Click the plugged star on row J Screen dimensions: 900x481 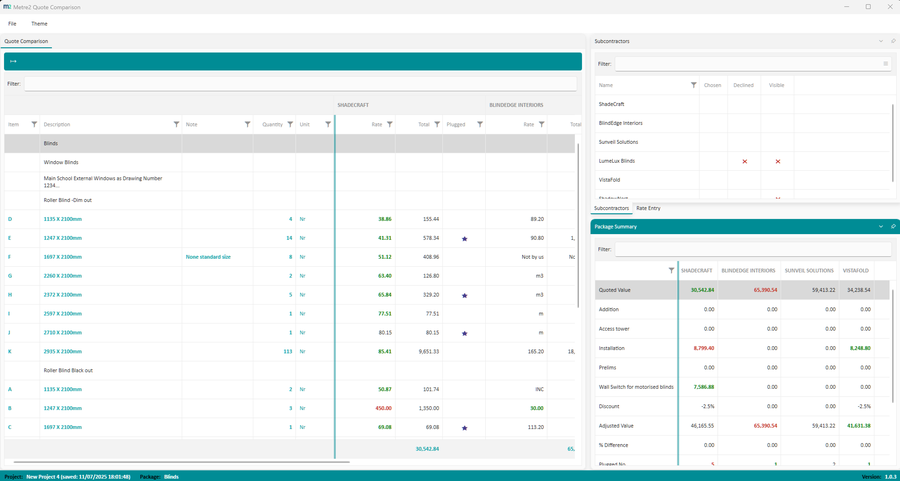[x=464, y=333]
